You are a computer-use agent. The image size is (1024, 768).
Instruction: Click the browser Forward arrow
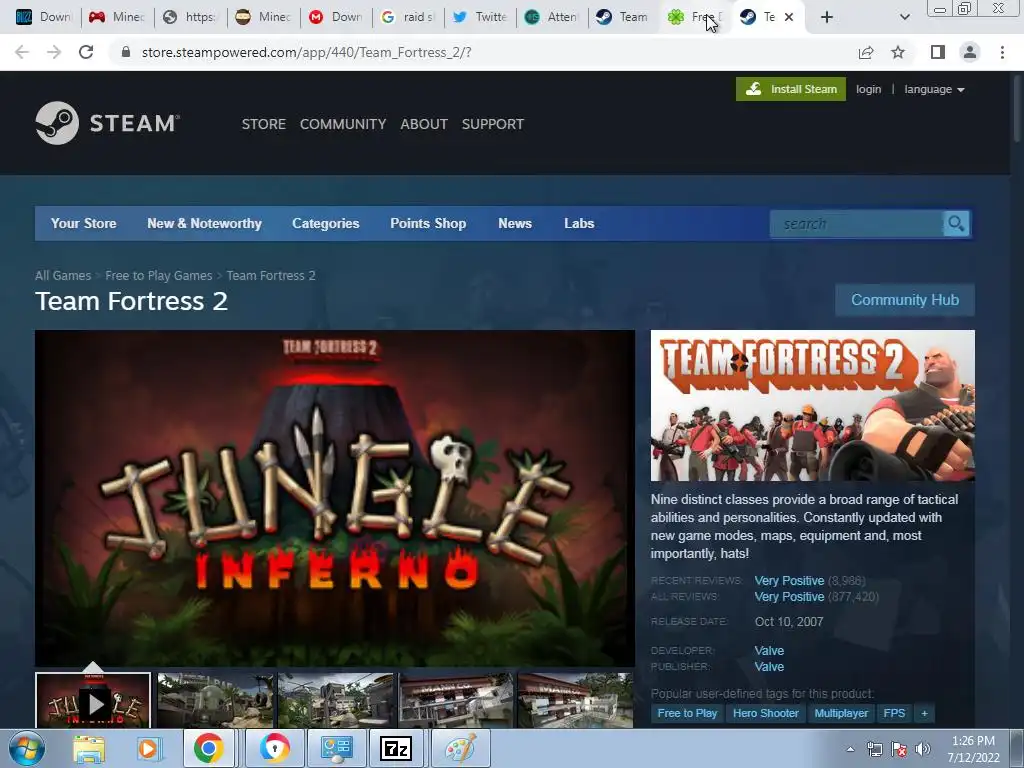click(x=54, y=52)
